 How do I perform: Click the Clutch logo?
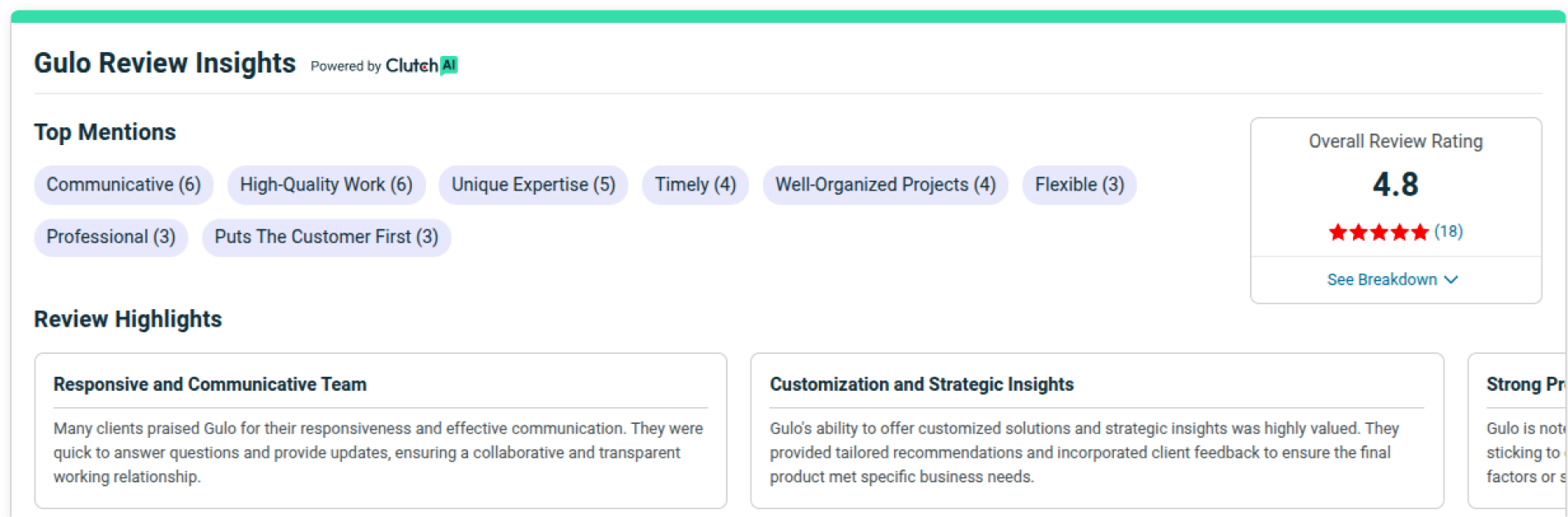pos(411,66)
